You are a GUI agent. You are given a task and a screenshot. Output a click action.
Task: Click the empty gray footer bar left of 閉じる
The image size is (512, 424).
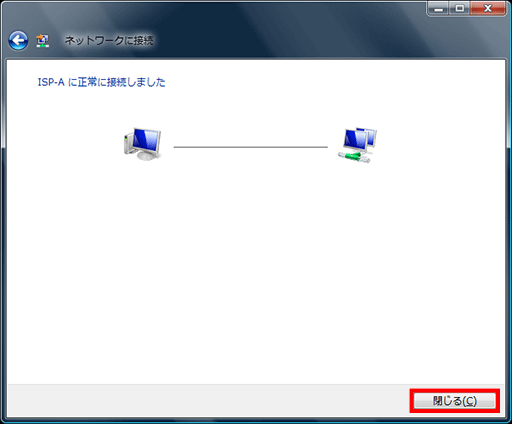point(208,400)
